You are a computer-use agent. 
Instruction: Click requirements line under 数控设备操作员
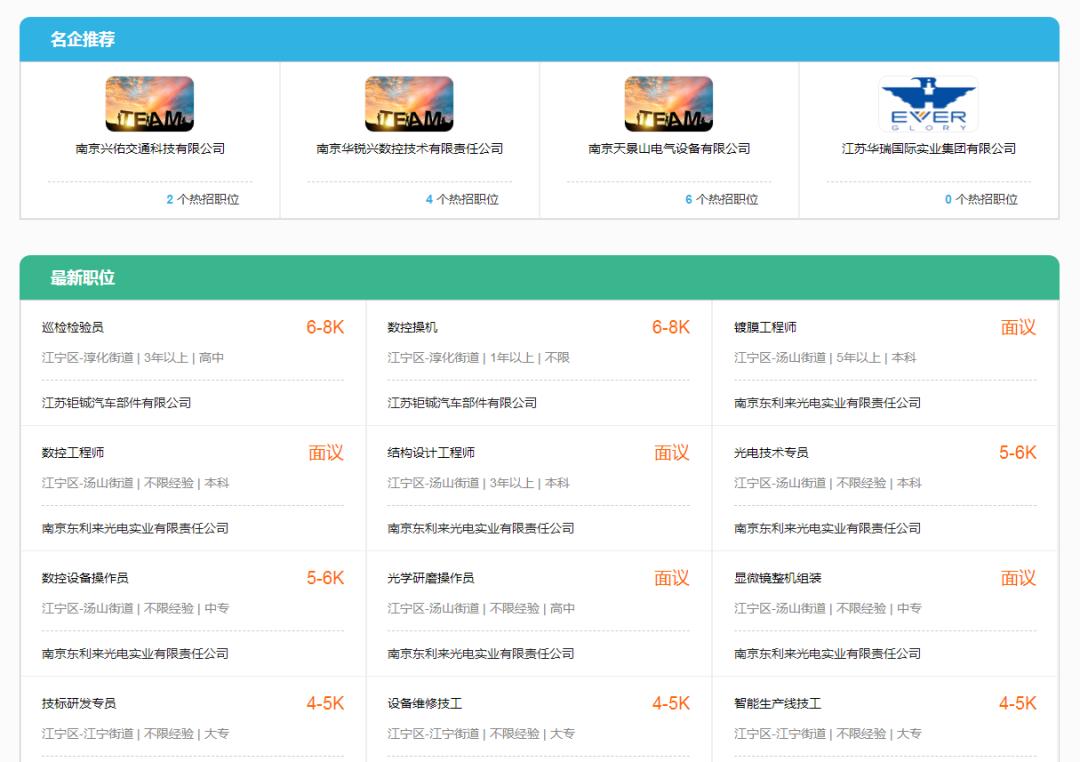pos(136,608)
